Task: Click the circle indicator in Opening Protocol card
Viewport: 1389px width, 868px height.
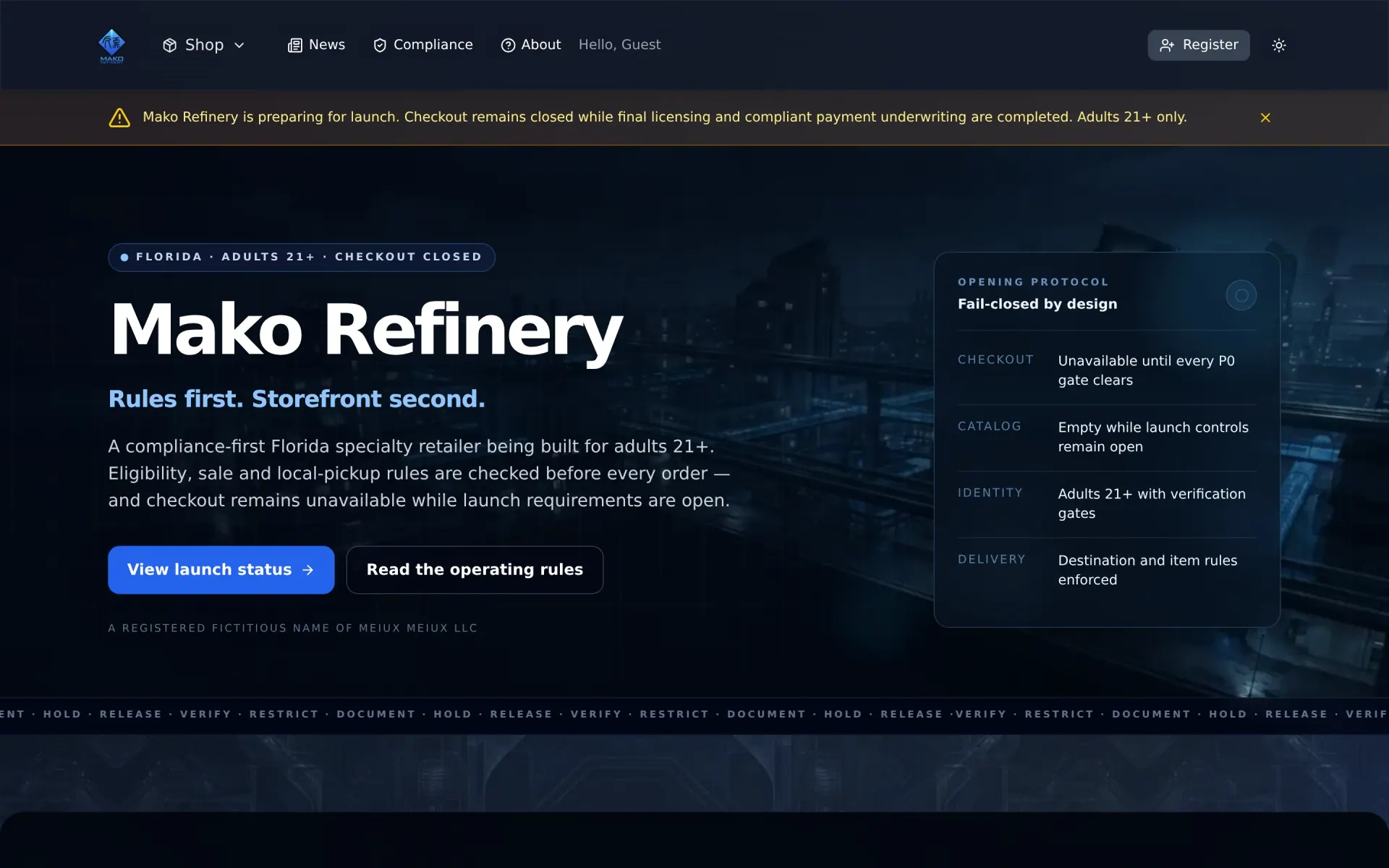Action: point(1241,295)
